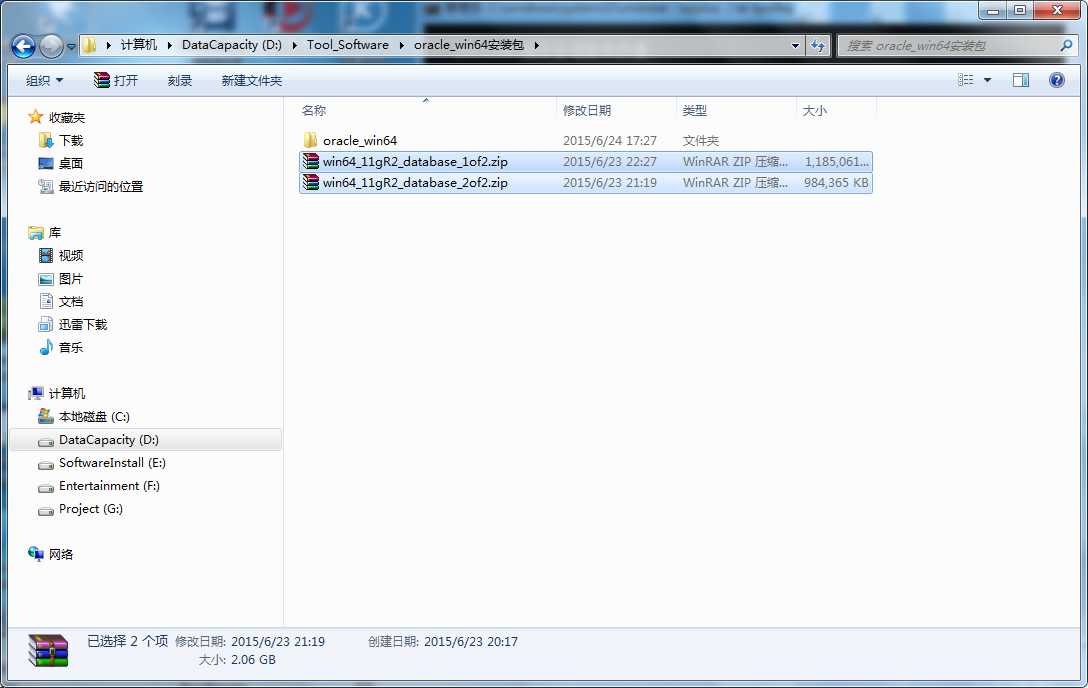Screen dimensions: 1088x688
Task: Click the win64_11gR2_database_2of2.zip archive icon
Action: point(311,182)
